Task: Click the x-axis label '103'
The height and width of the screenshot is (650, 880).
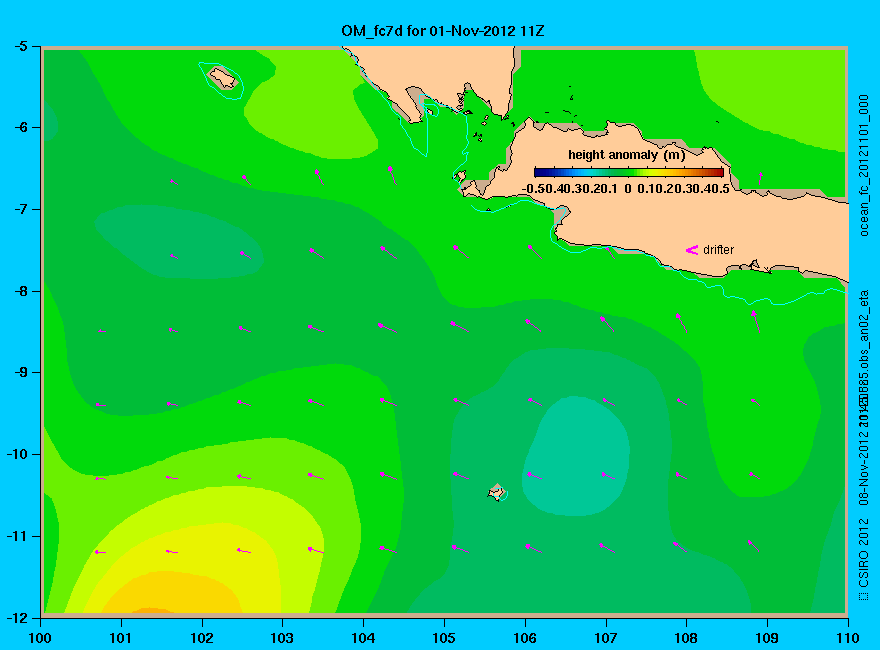Action: point(282,638)
